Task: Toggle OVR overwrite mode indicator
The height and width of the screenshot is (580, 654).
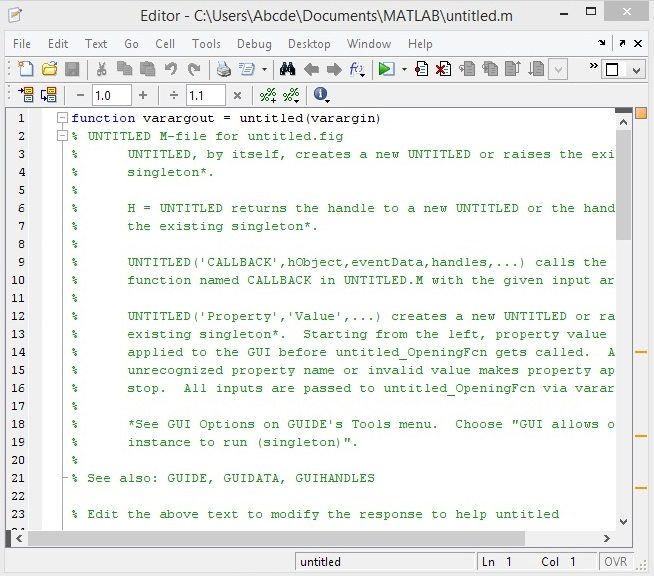Action: pyautogui.click(x=615, y=562)
